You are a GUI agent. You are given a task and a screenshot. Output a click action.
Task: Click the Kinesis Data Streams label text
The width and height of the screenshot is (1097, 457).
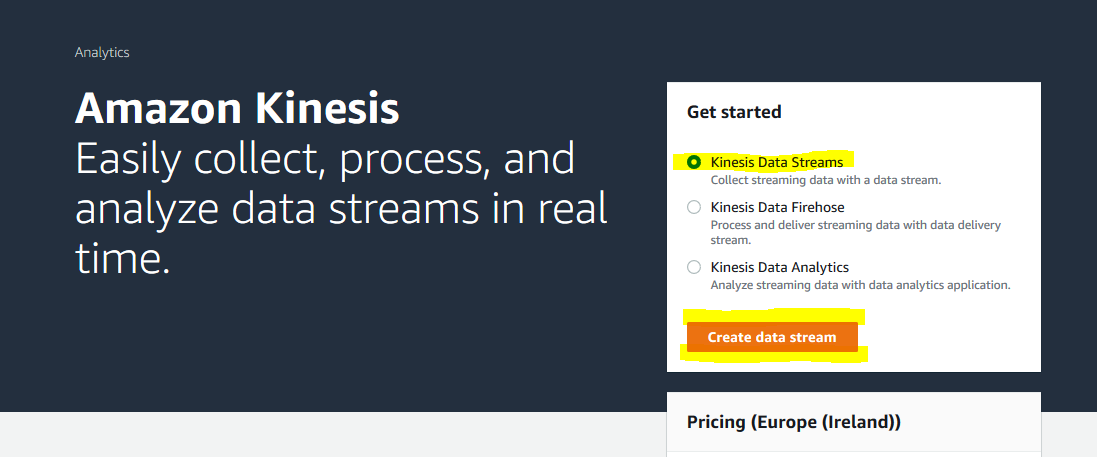point(777,162)
